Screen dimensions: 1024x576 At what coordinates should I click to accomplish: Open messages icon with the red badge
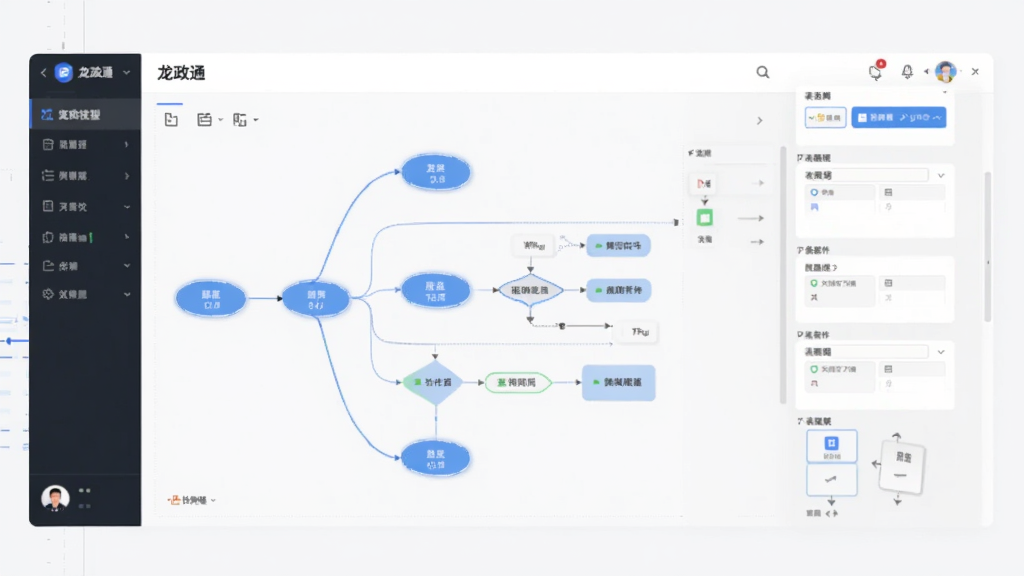[876, 71]
